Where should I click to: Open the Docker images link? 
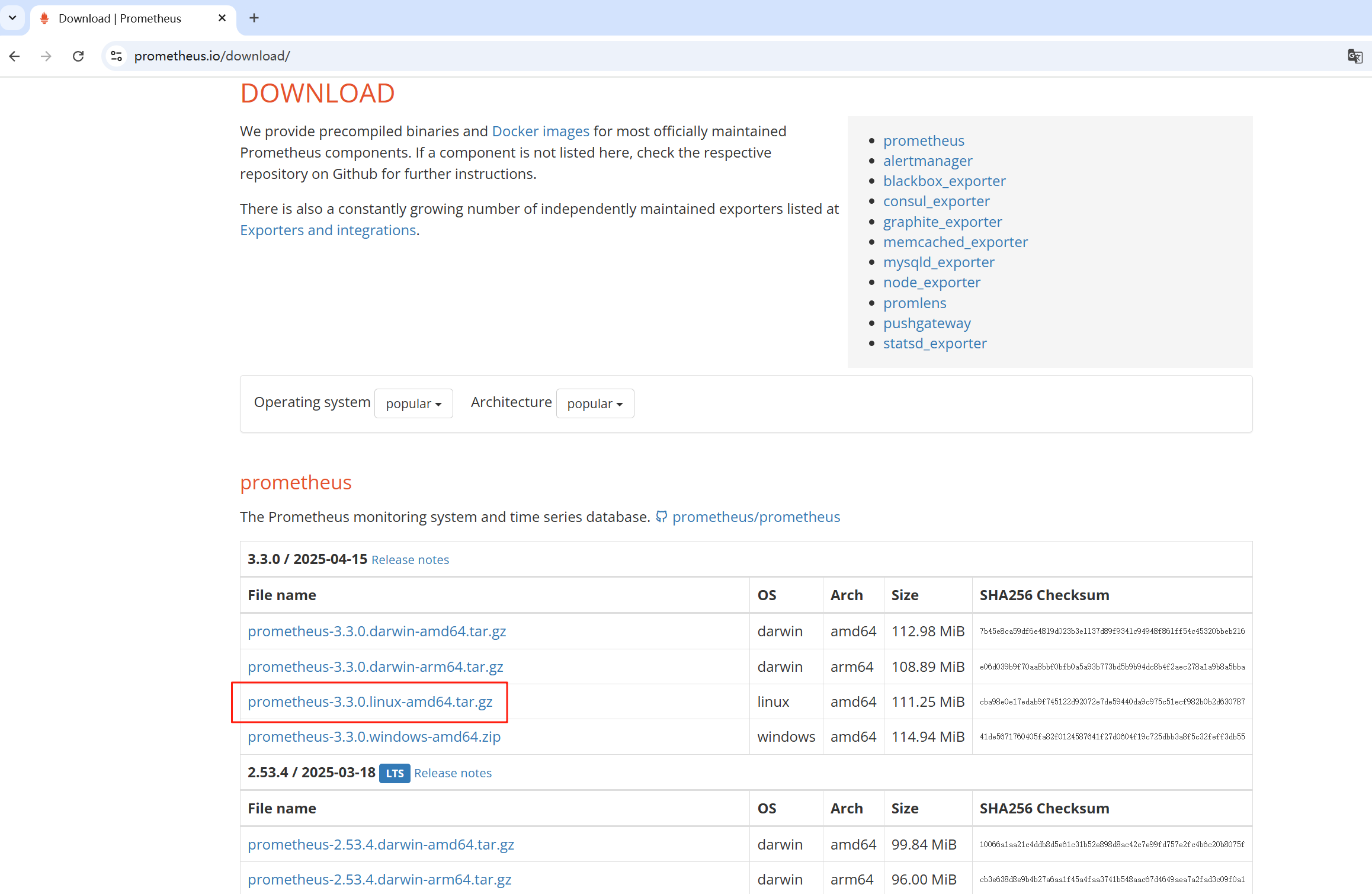coord(540,132)
